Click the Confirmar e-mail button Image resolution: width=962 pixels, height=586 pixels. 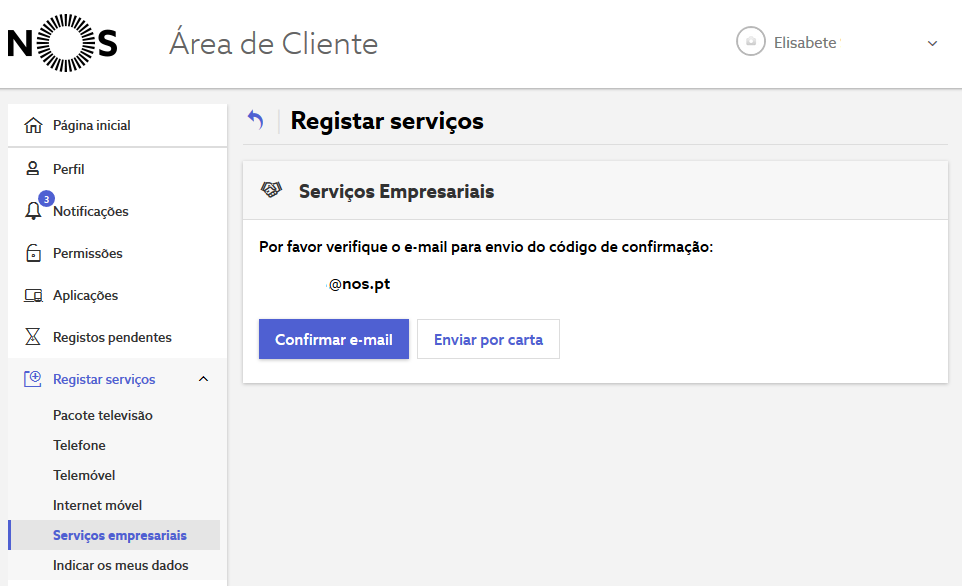pos(334,339)
